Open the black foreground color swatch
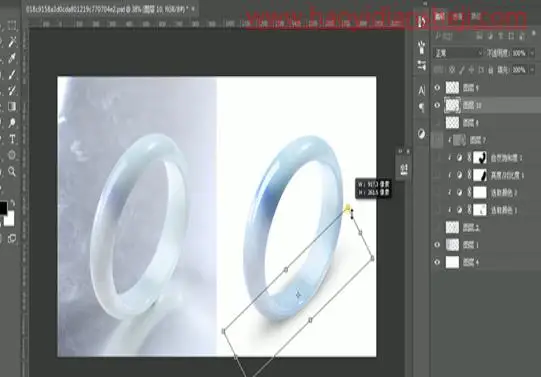The width and height of the screenshot is (541, 377). pos(3,208)
